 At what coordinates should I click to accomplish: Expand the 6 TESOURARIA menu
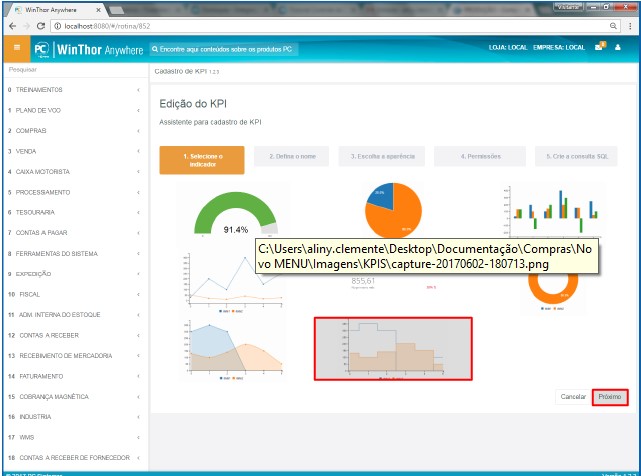[x=75, y=212]
